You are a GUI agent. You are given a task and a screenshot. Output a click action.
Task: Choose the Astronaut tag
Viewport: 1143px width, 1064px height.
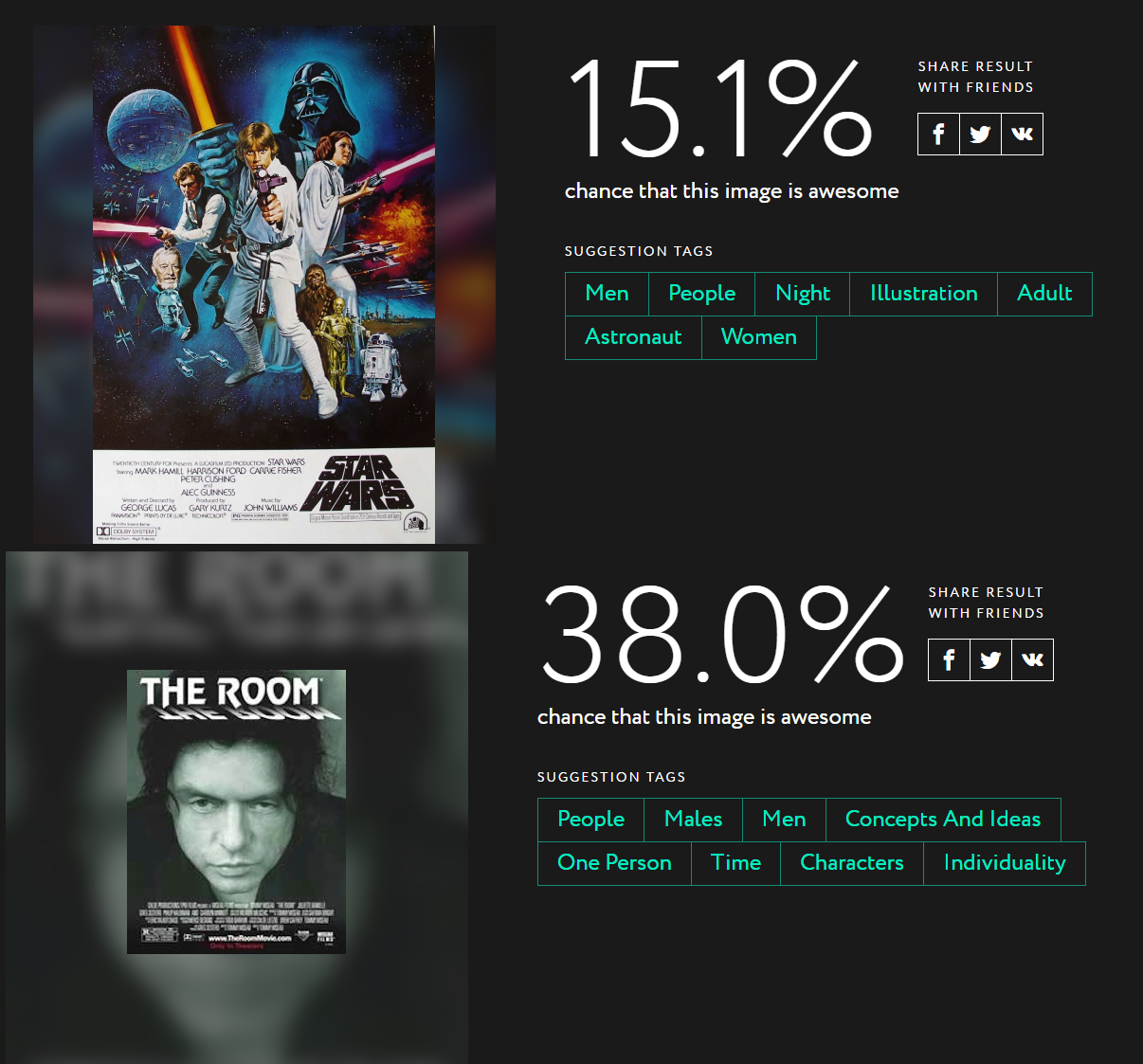(633, 337)
